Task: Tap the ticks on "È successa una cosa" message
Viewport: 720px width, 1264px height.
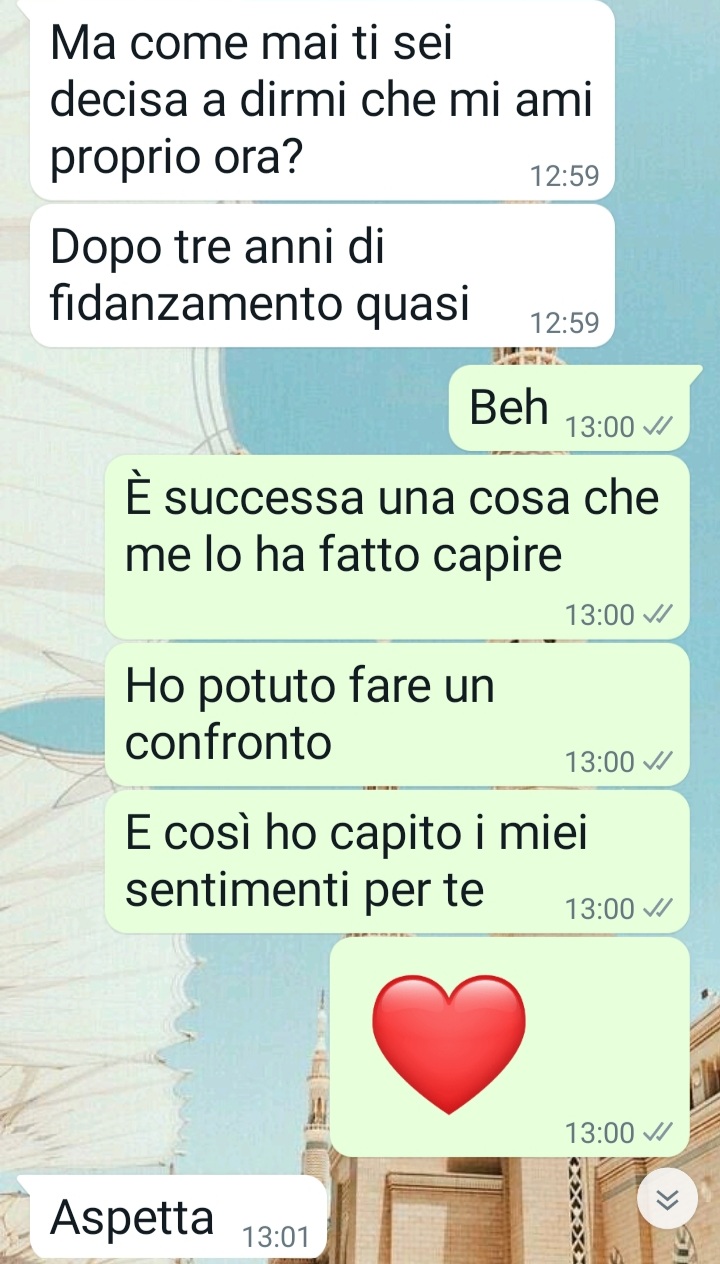Action: coord(656,615)
